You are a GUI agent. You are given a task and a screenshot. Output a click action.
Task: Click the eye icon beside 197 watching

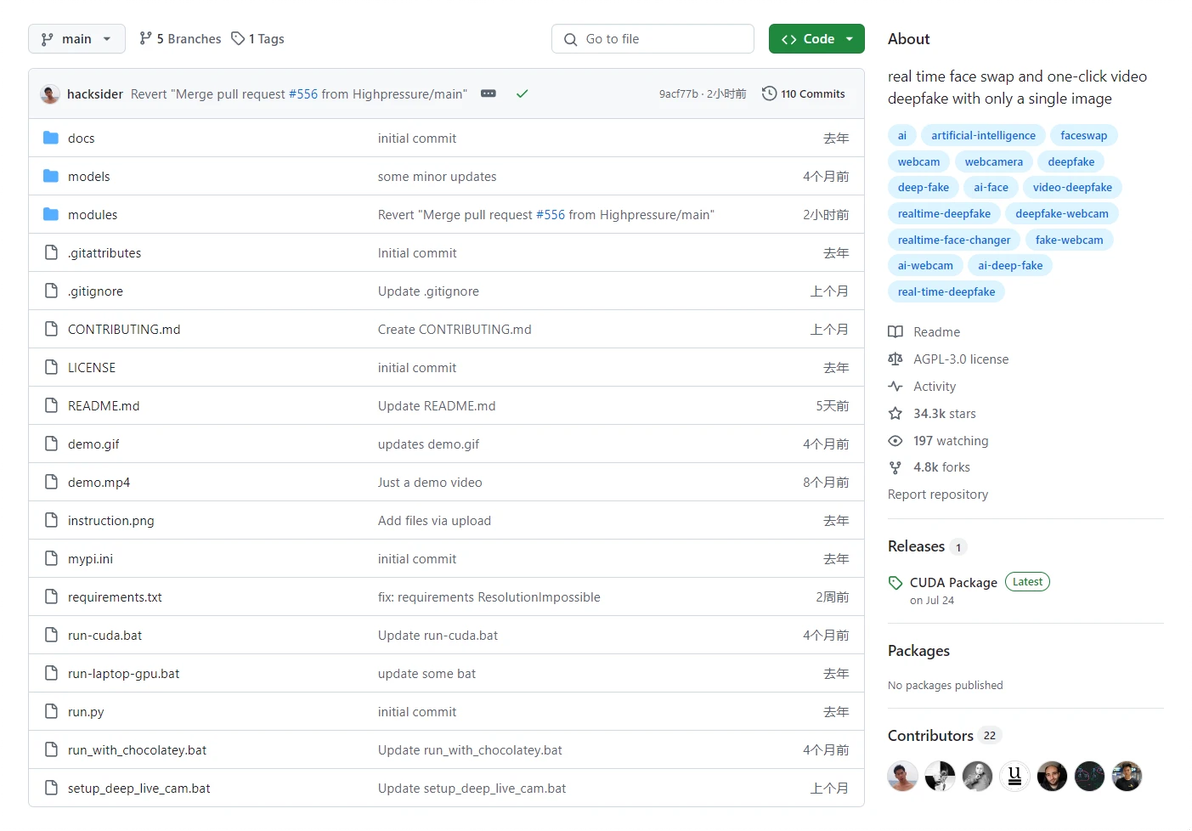coord(895,441)
